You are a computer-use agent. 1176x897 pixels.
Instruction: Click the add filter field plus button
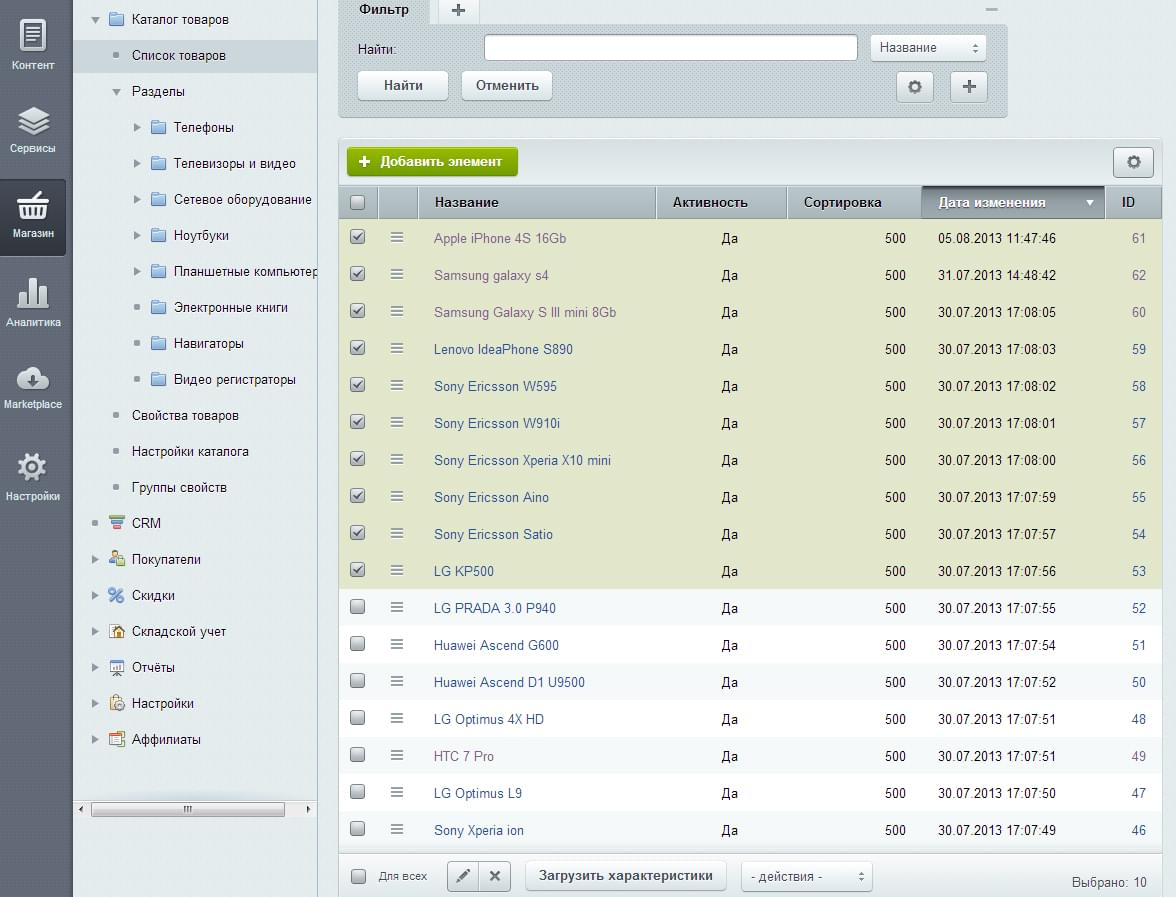(x=969, y=86)
